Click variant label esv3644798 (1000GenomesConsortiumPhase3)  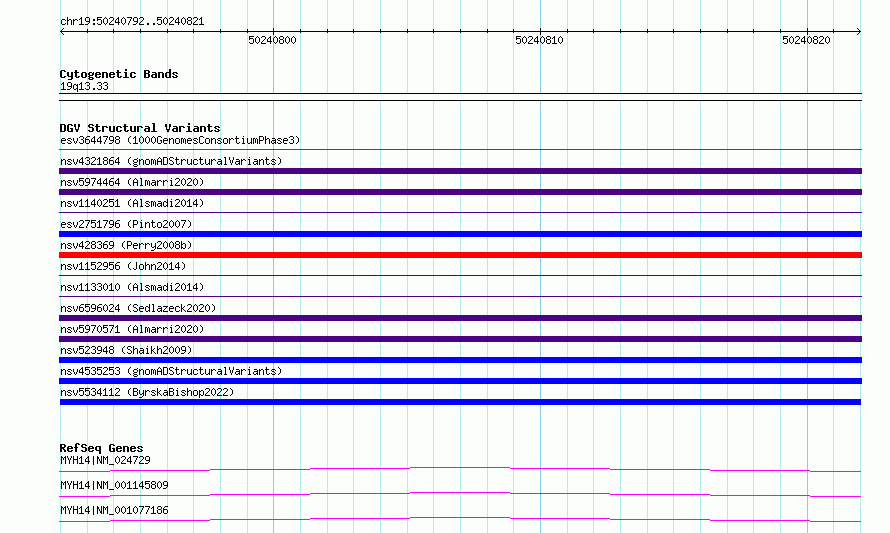coord(180,140)
